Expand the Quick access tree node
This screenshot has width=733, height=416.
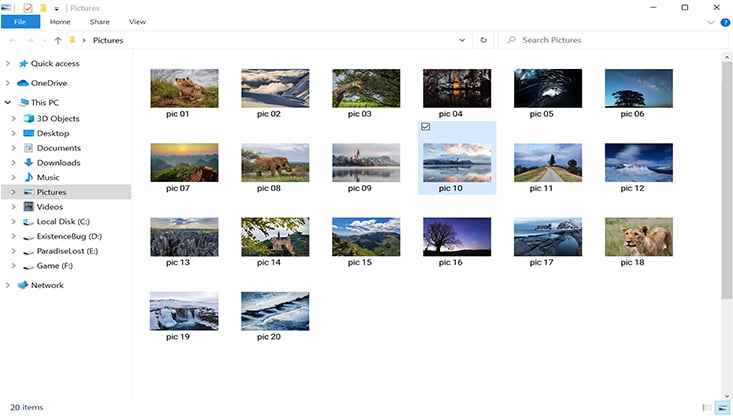pos(8,63)
